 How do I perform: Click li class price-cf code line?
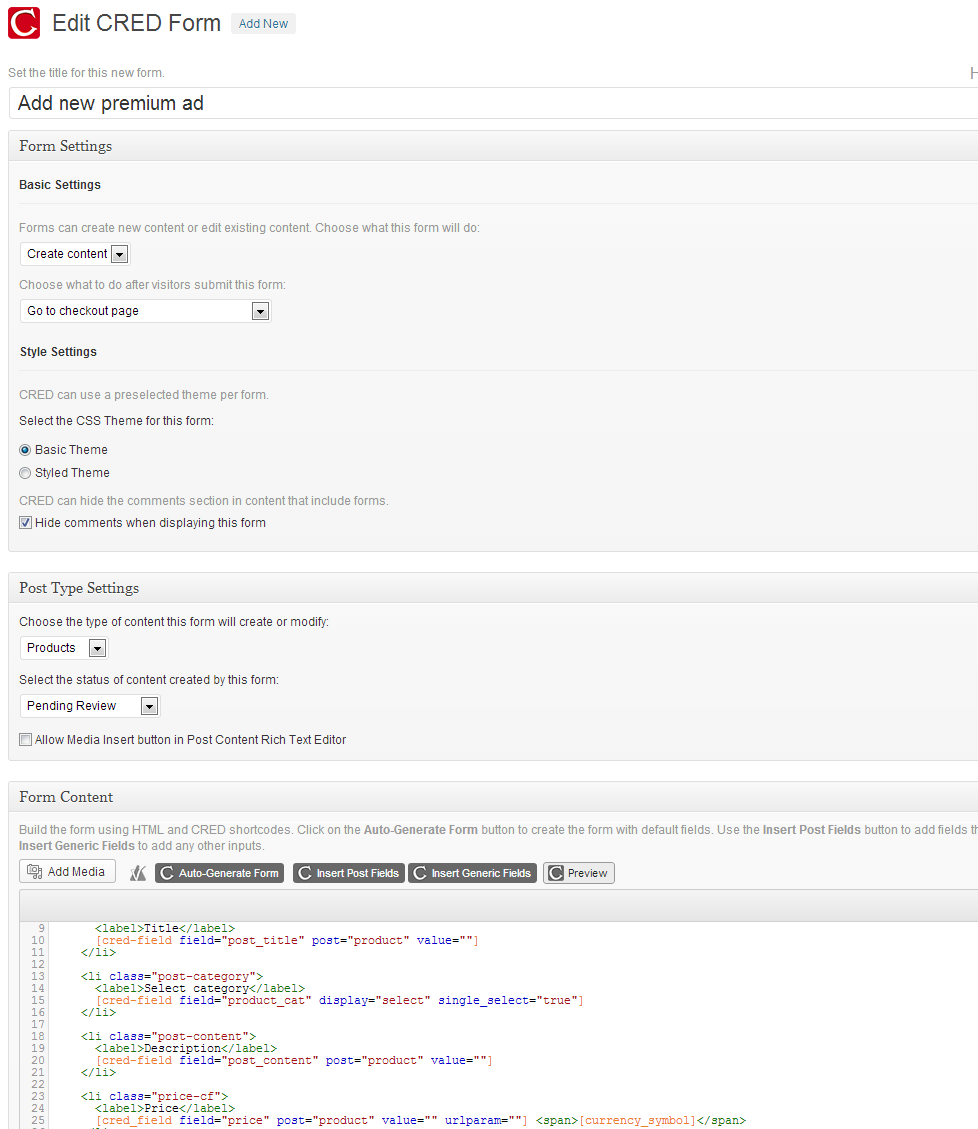click(154, 1096)
